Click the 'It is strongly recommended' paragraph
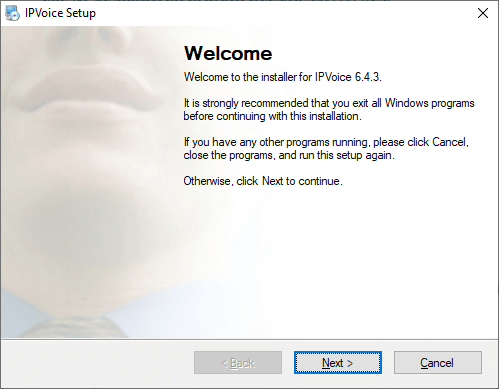 [329, 110]
